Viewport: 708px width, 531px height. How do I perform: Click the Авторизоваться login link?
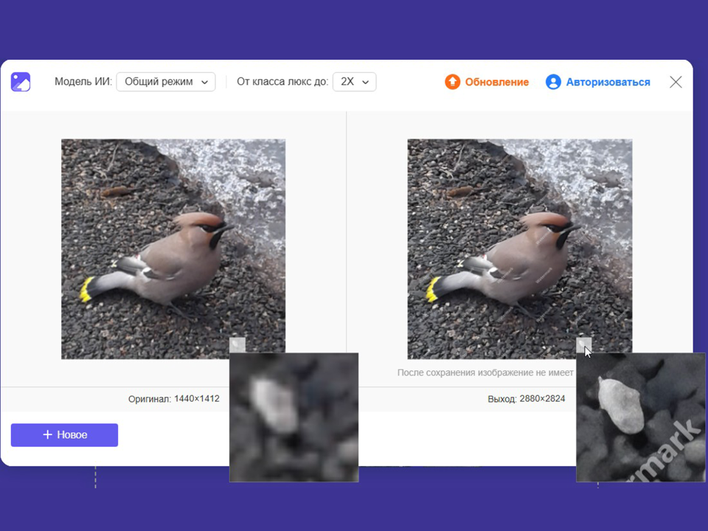tap(608, 82)
